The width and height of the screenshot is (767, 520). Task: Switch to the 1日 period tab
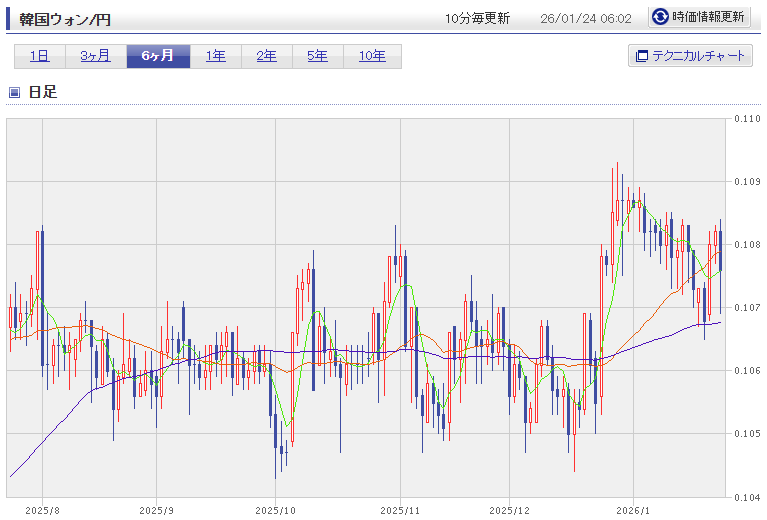tap(40, 56)
